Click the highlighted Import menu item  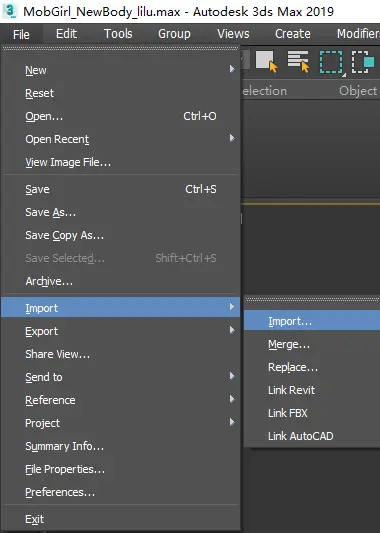(121, 307)
